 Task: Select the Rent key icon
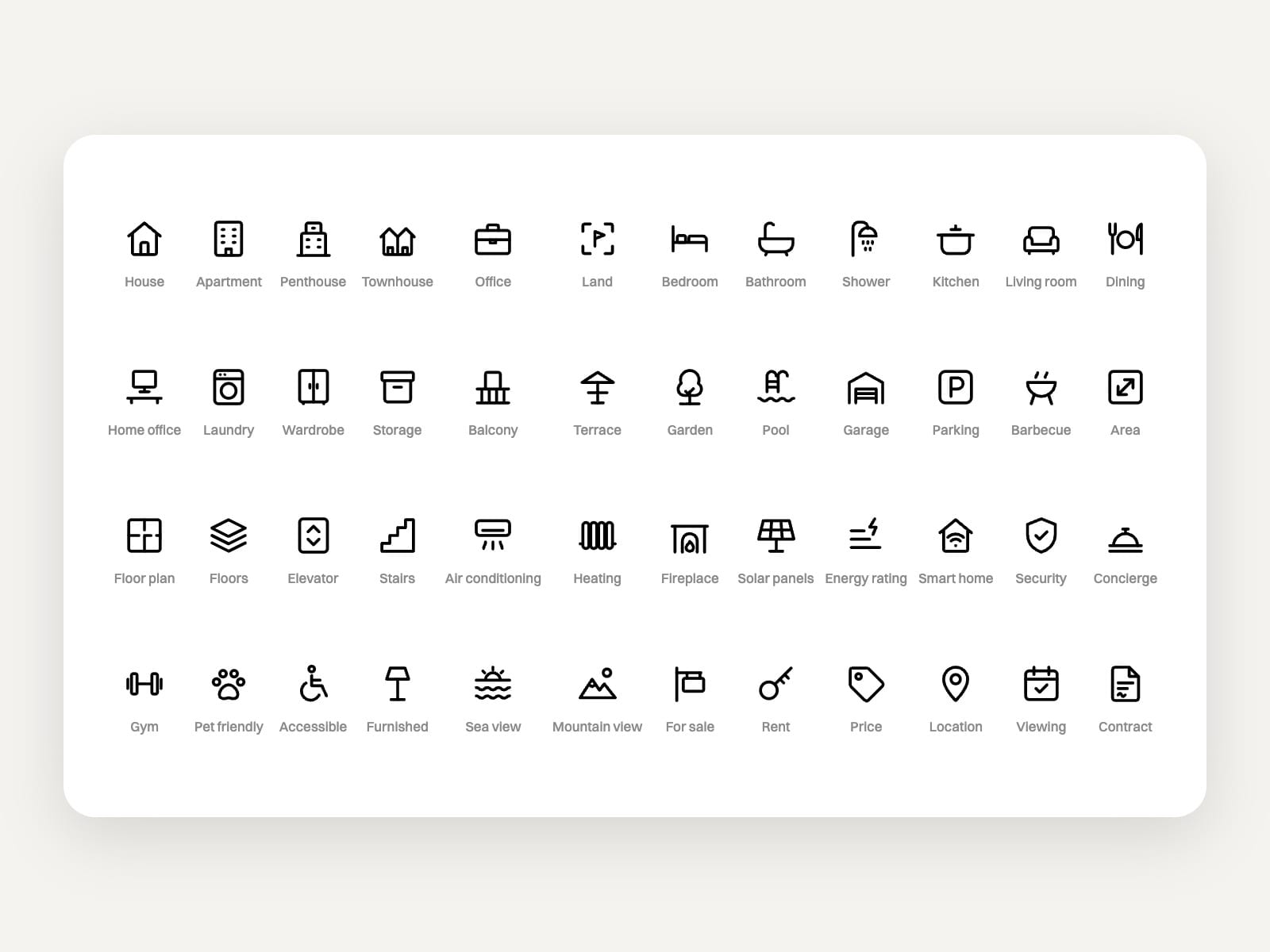(x=775, y=684)
